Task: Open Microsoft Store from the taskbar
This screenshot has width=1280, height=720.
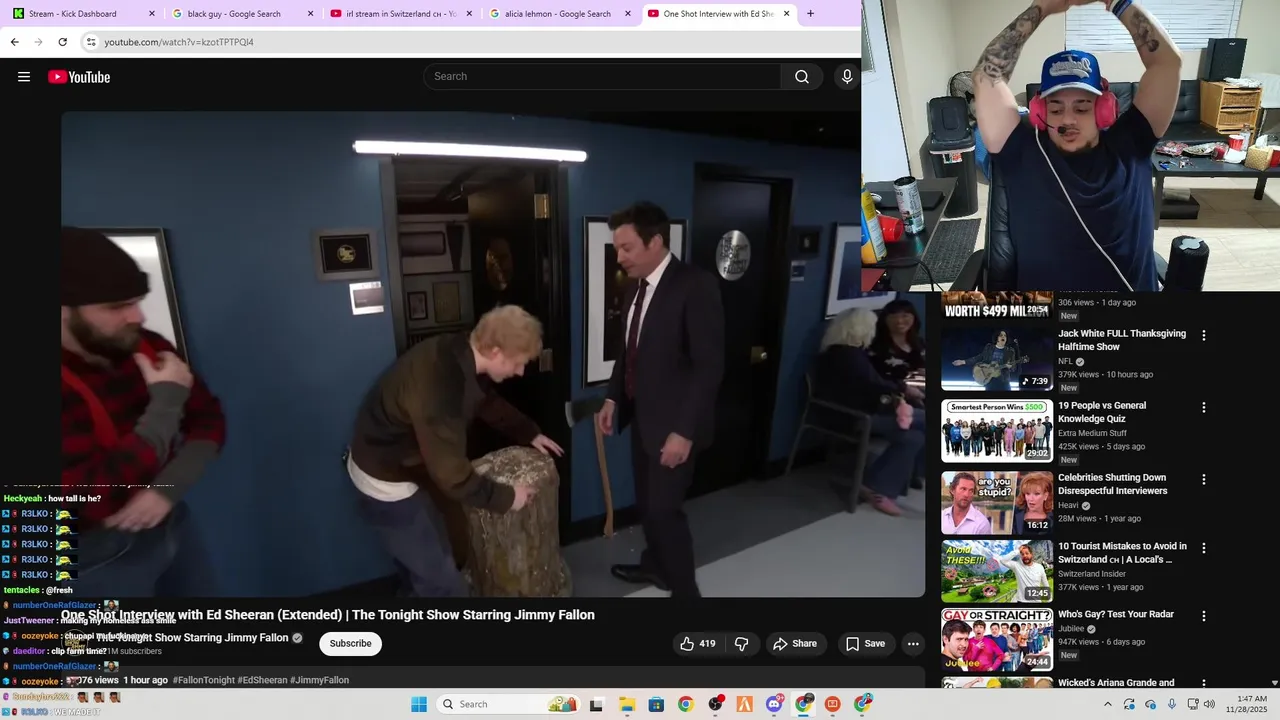Action: coord(656,704)
